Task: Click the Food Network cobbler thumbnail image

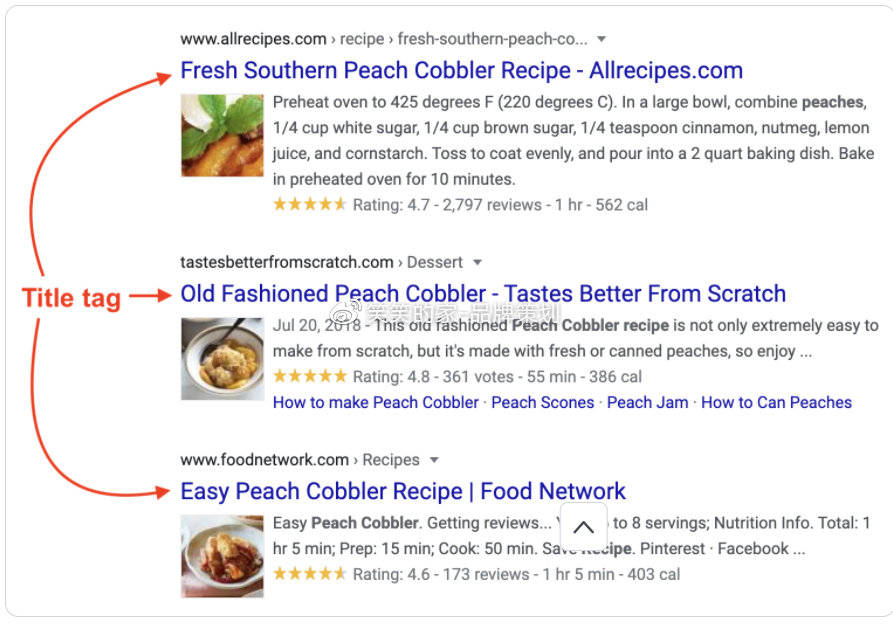Action: 222,556
